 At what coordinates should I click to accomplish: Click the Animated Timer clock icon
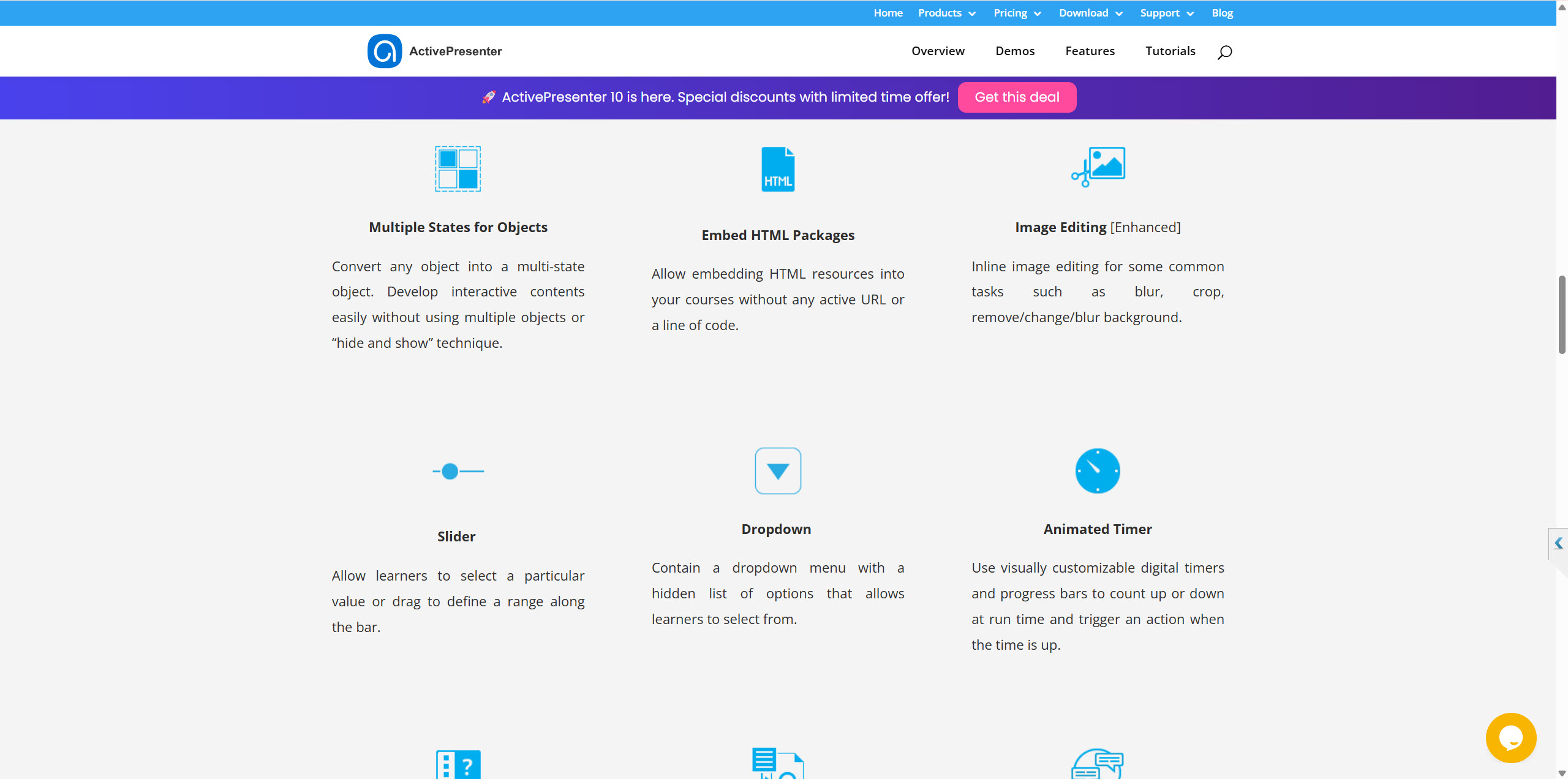(1098, 471)
